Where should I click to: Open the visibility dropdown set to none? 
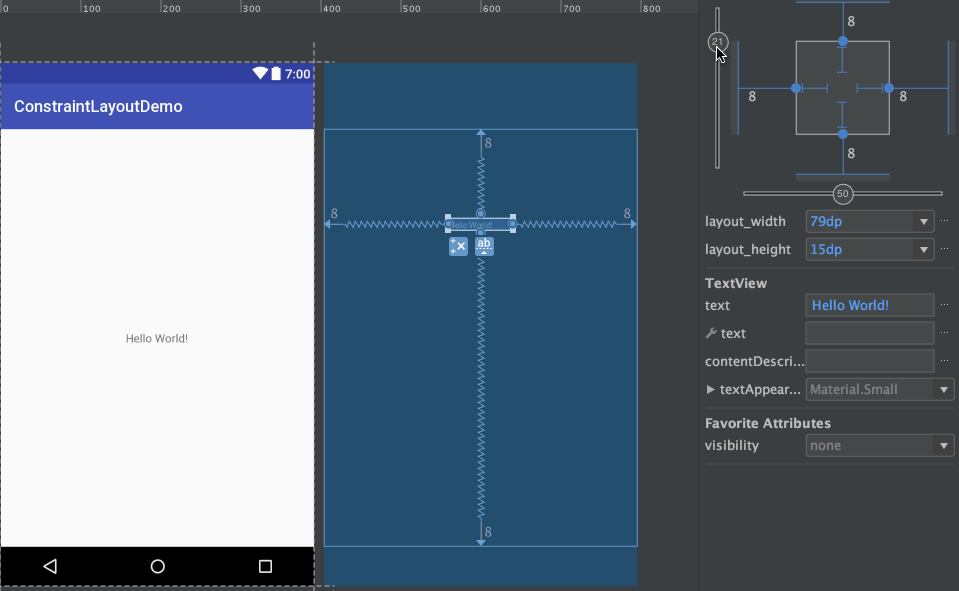coord(879,445)
